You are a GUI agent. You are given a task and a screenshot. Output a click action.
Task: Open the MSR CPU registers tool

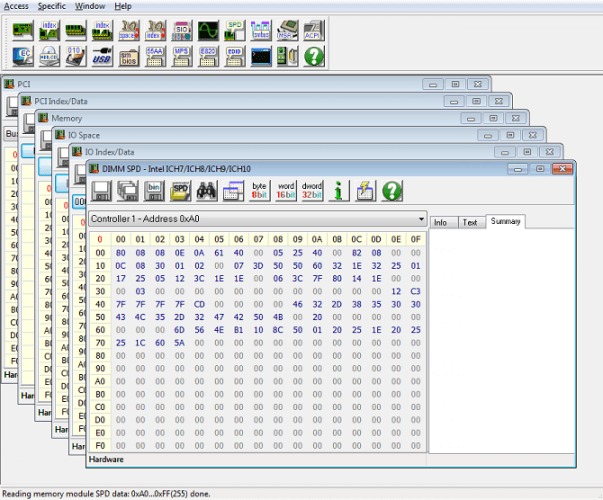pos(287,28)
